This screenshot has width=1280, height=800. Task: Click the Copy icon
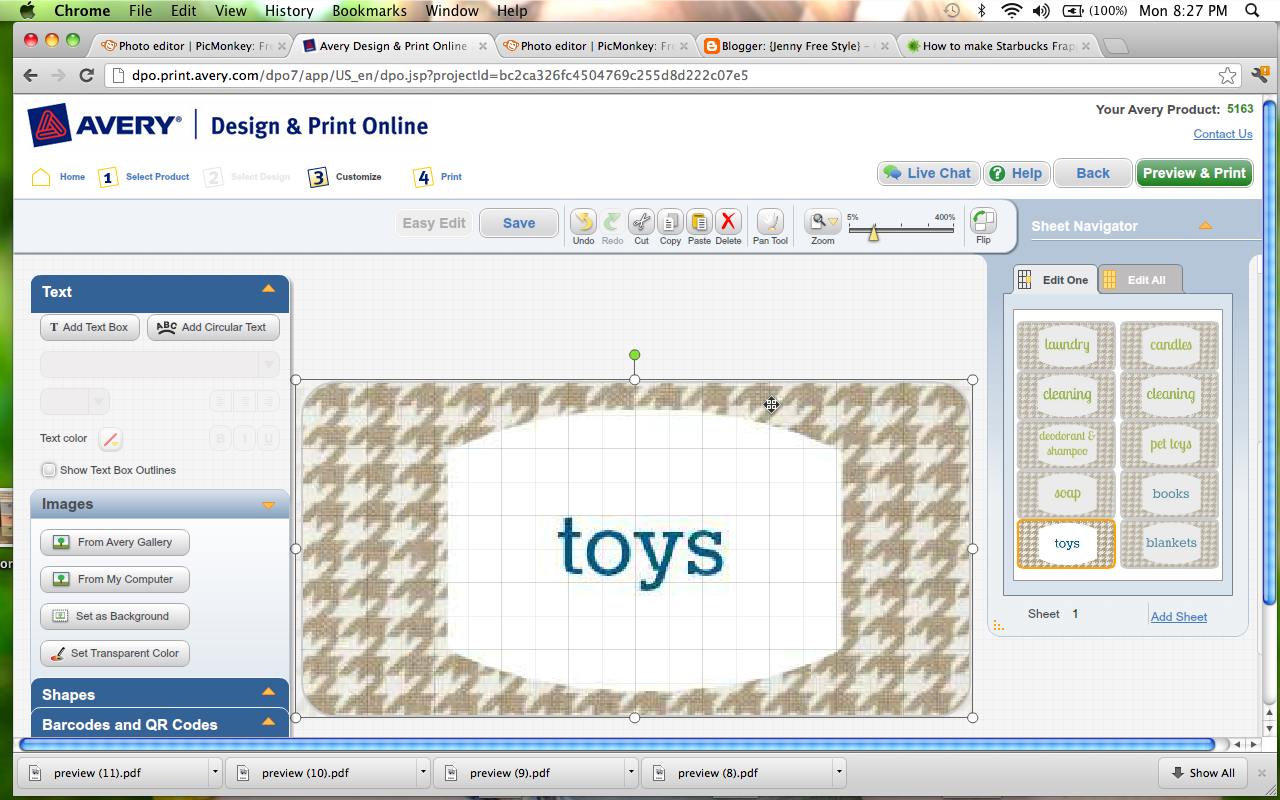click(670, 222)
